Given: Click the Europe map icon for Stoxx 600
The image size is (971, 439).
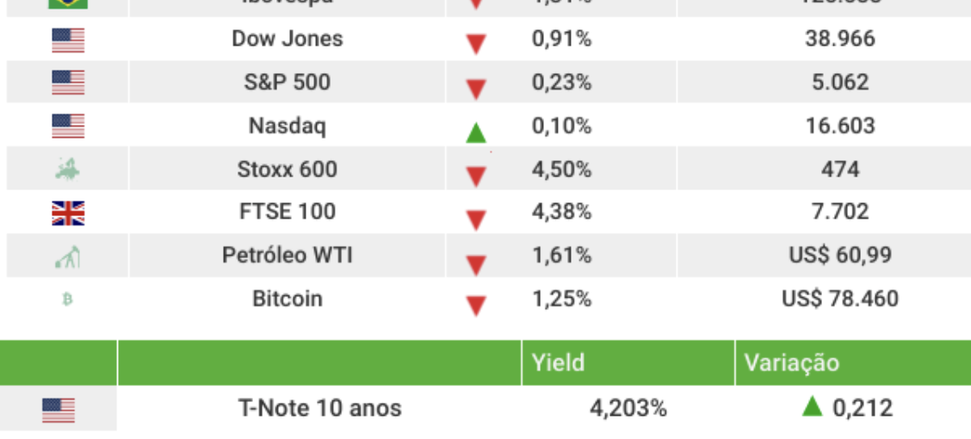Looking at the screenshot, I should 68,169.
